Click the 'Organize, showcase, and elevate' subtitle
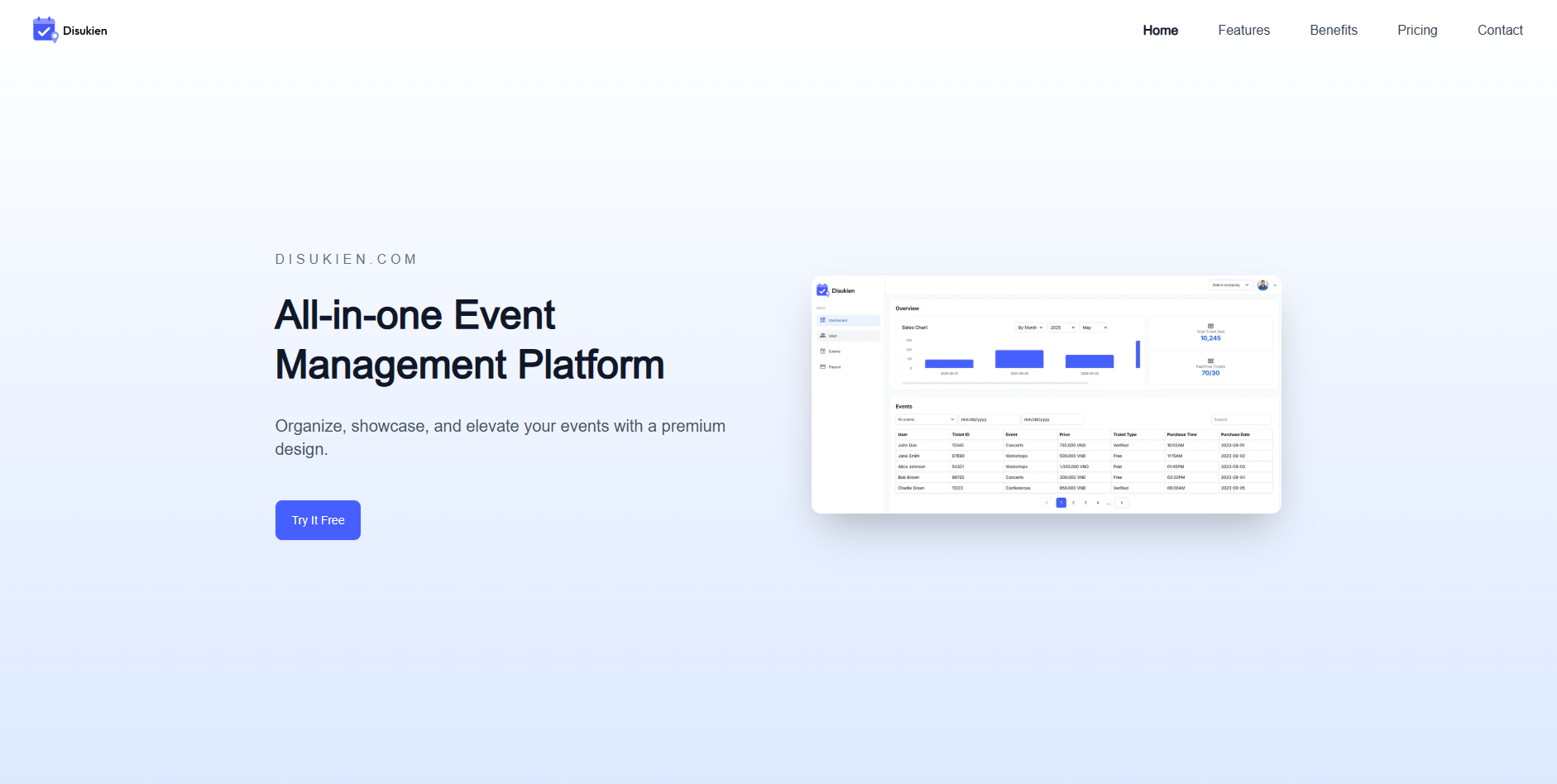 pyautogui.click(x=501, y=437)
